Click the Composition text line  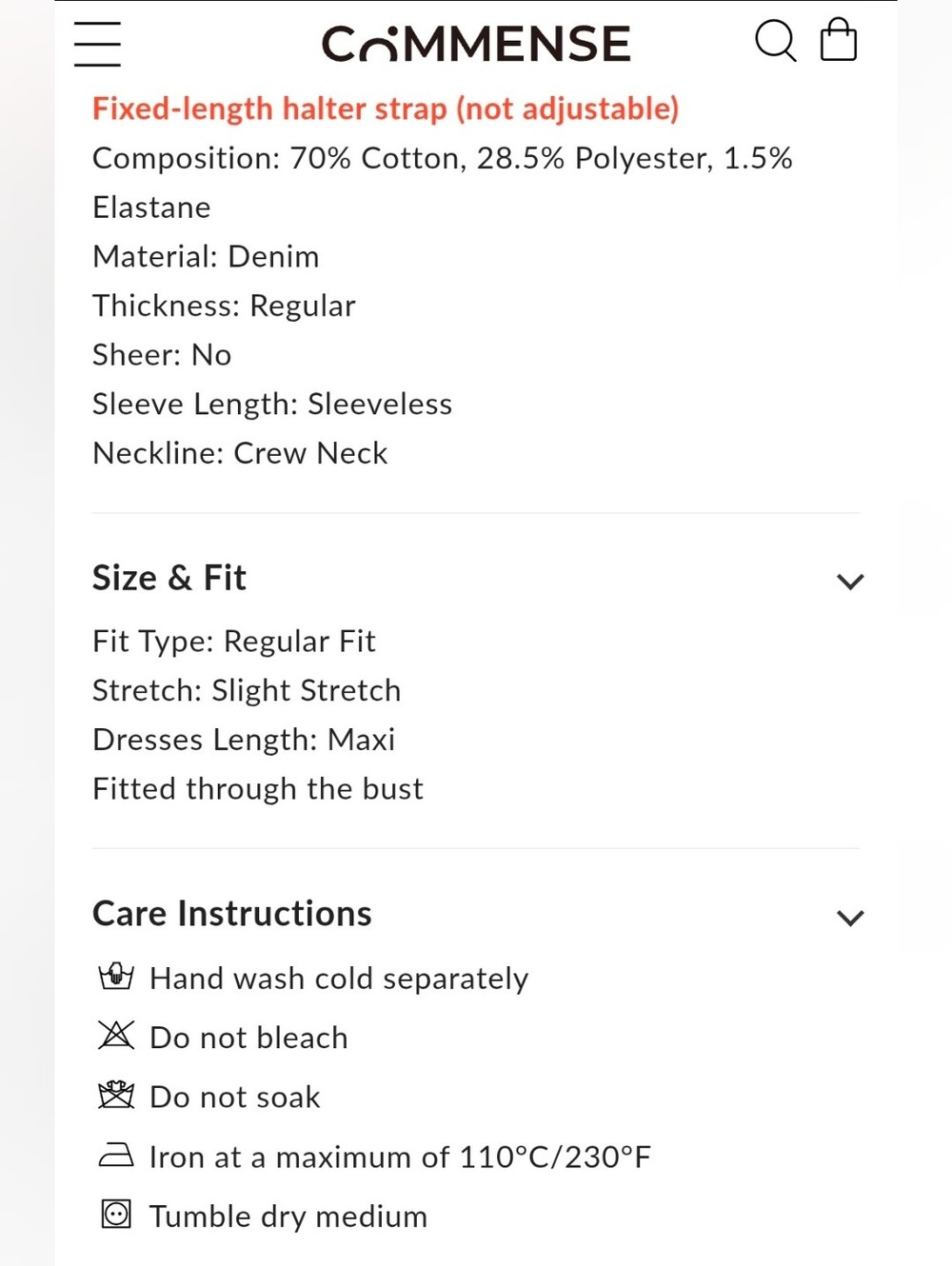click(443, 183)
